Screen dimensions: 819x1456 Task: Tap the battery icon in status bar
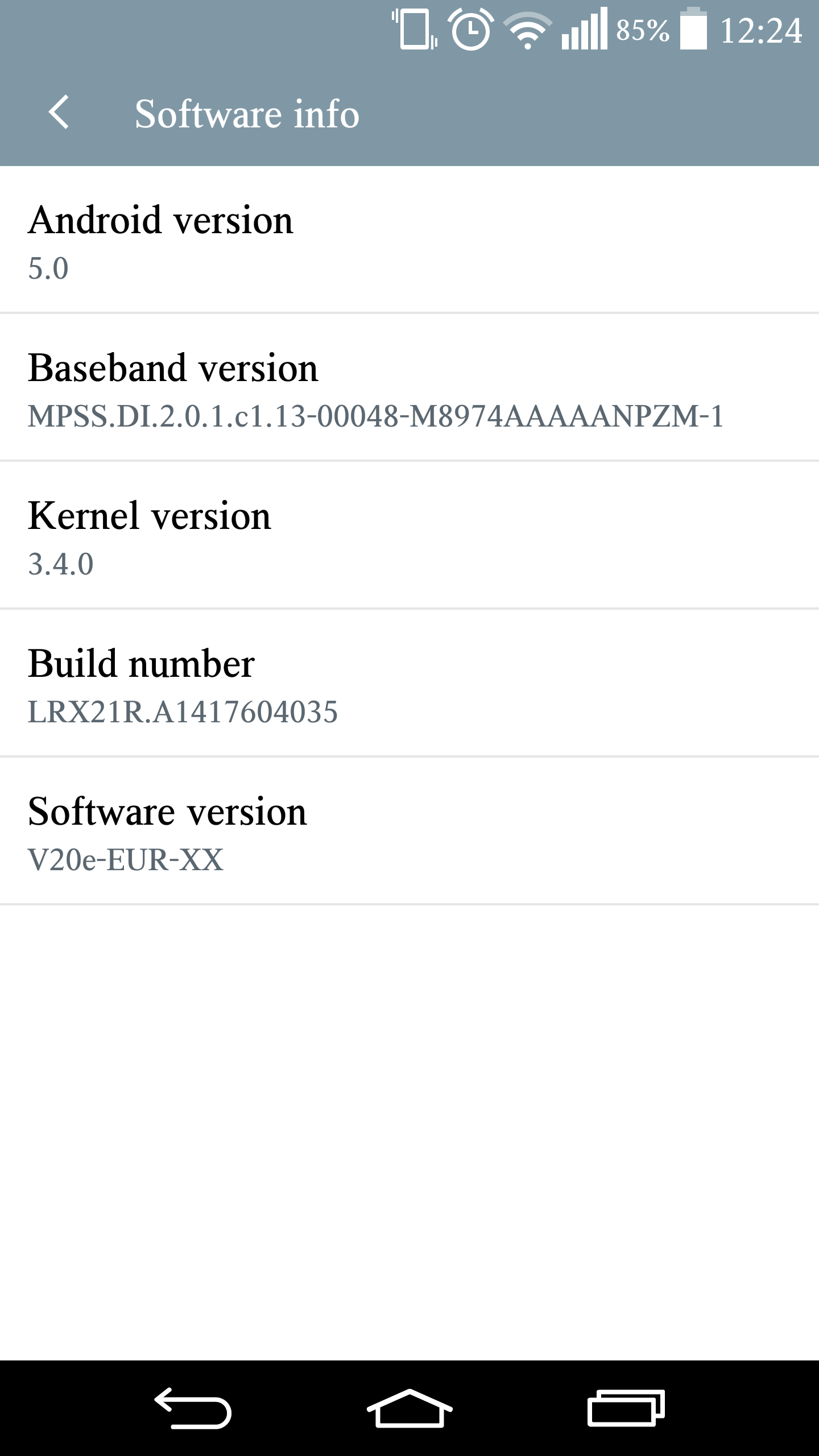[x=693, y=28]
